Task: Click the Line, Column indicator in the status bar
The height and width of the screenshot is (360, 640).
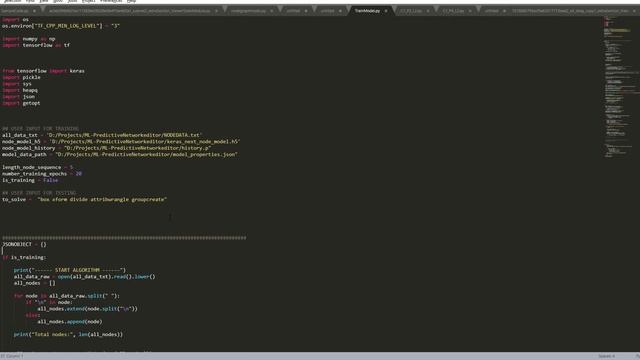Action: click(12, 356)
